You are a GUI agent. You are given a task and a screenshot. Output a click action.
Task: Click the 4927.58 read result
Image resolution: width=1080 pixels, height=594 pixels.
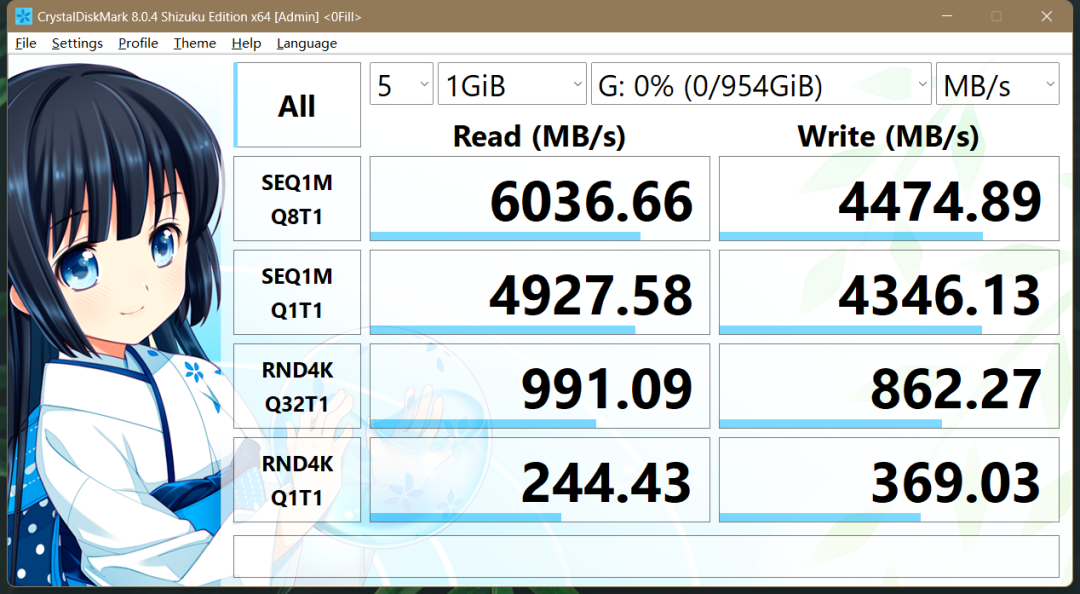[x=539, y=292]
